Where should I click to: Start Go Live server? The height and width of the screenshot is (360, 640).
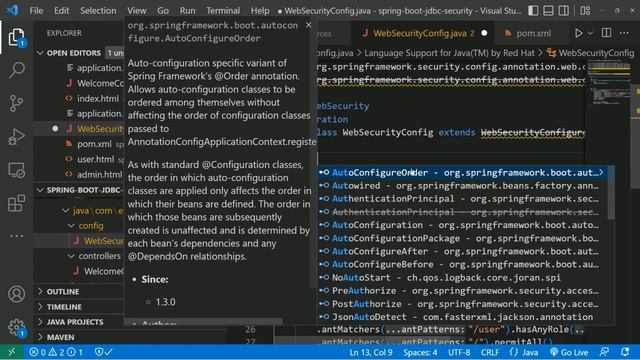[569, 352]
